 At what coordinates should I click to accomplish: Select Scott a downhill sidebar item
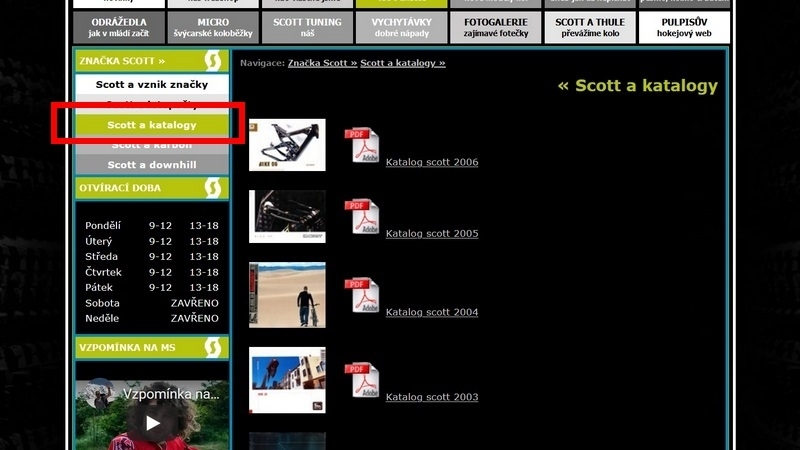coord(152,165)
